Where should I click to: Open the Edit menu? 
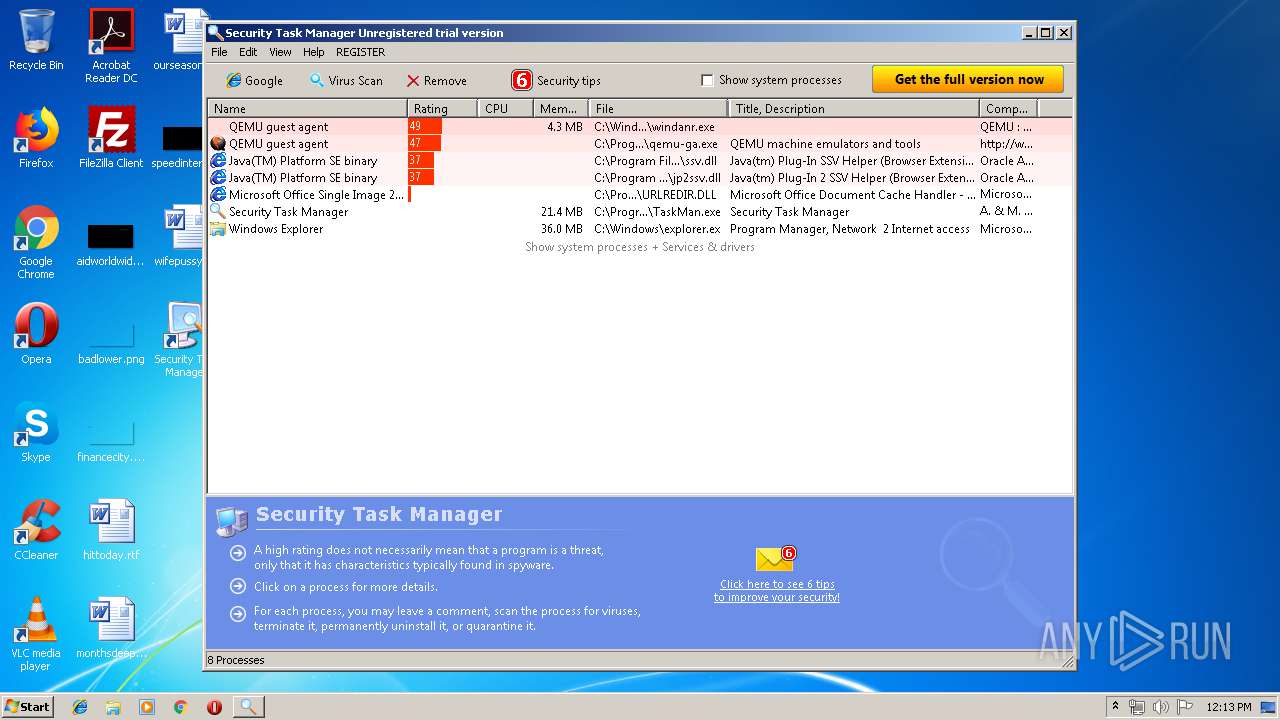(248, 52)
